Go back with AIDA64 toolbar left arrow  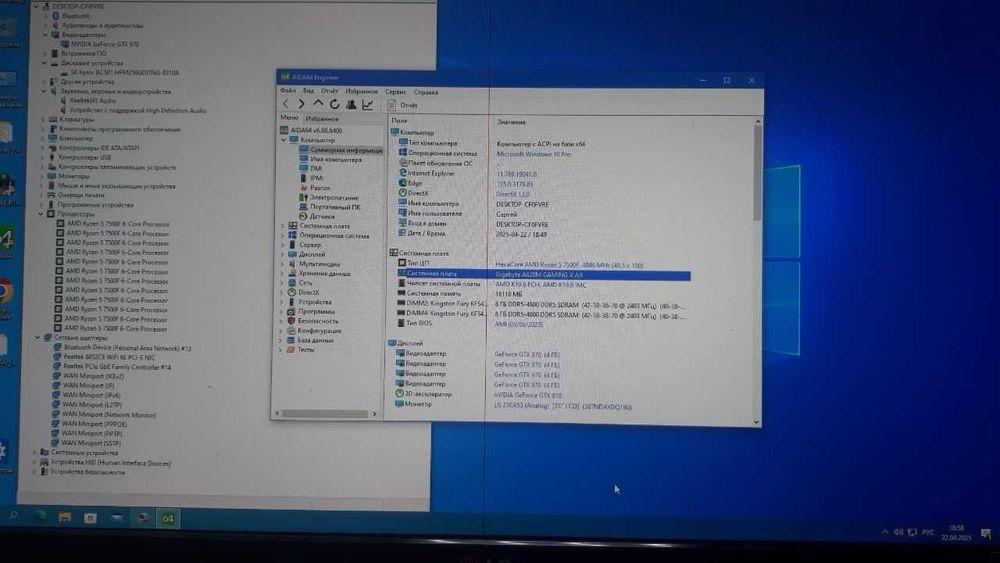pyautogui.click(x=286, y=104)
